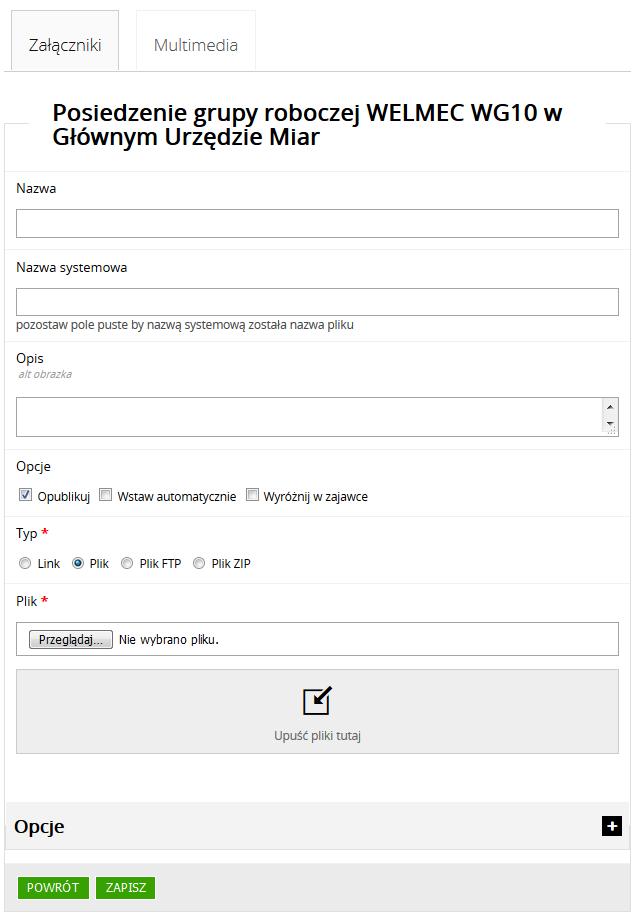Expand the Opcje section with plus icon
This screenshot has width=635, height=920.
tap(612, 826)
